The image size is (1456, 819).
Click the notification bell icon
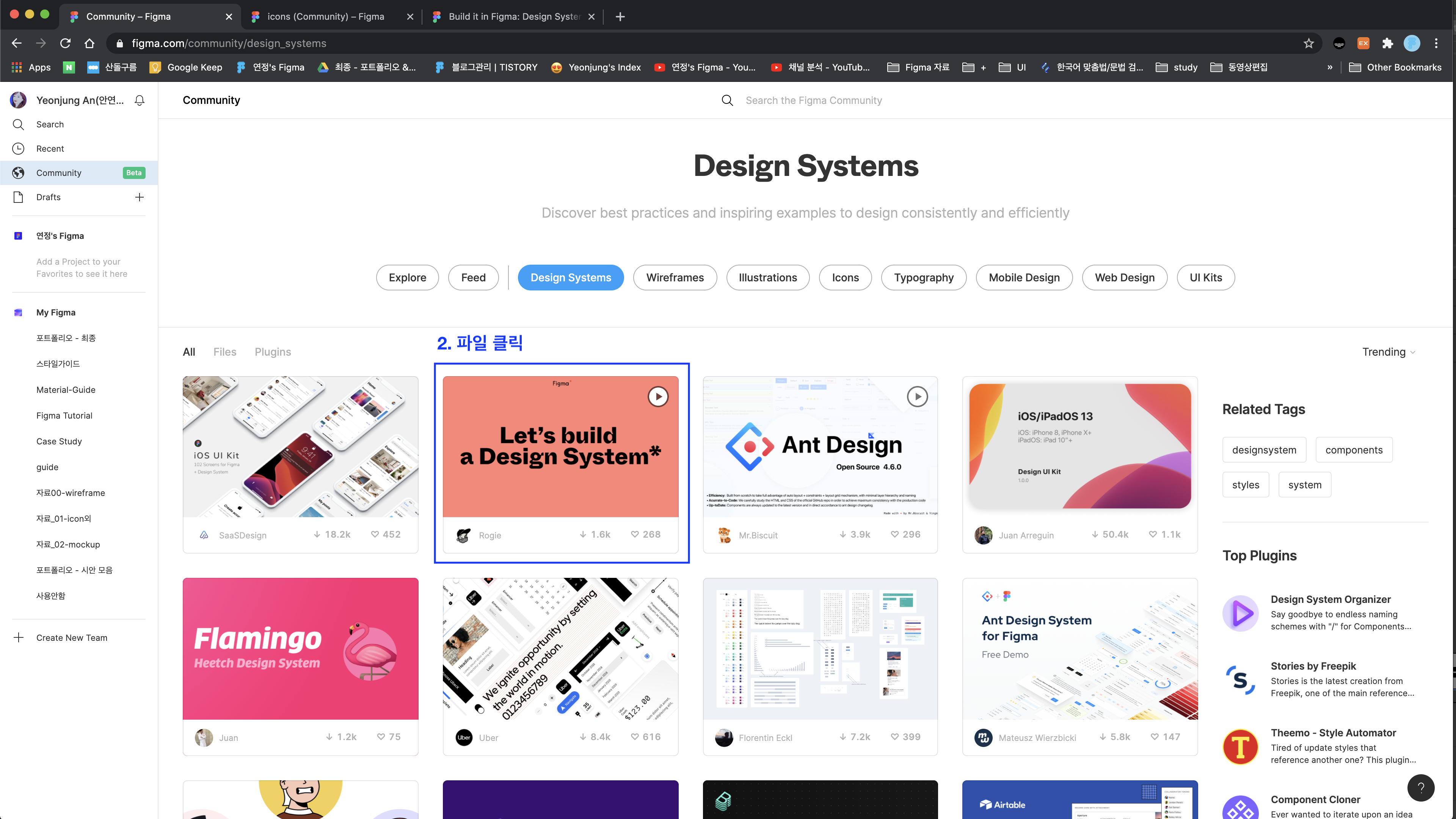tap(140, 100)
